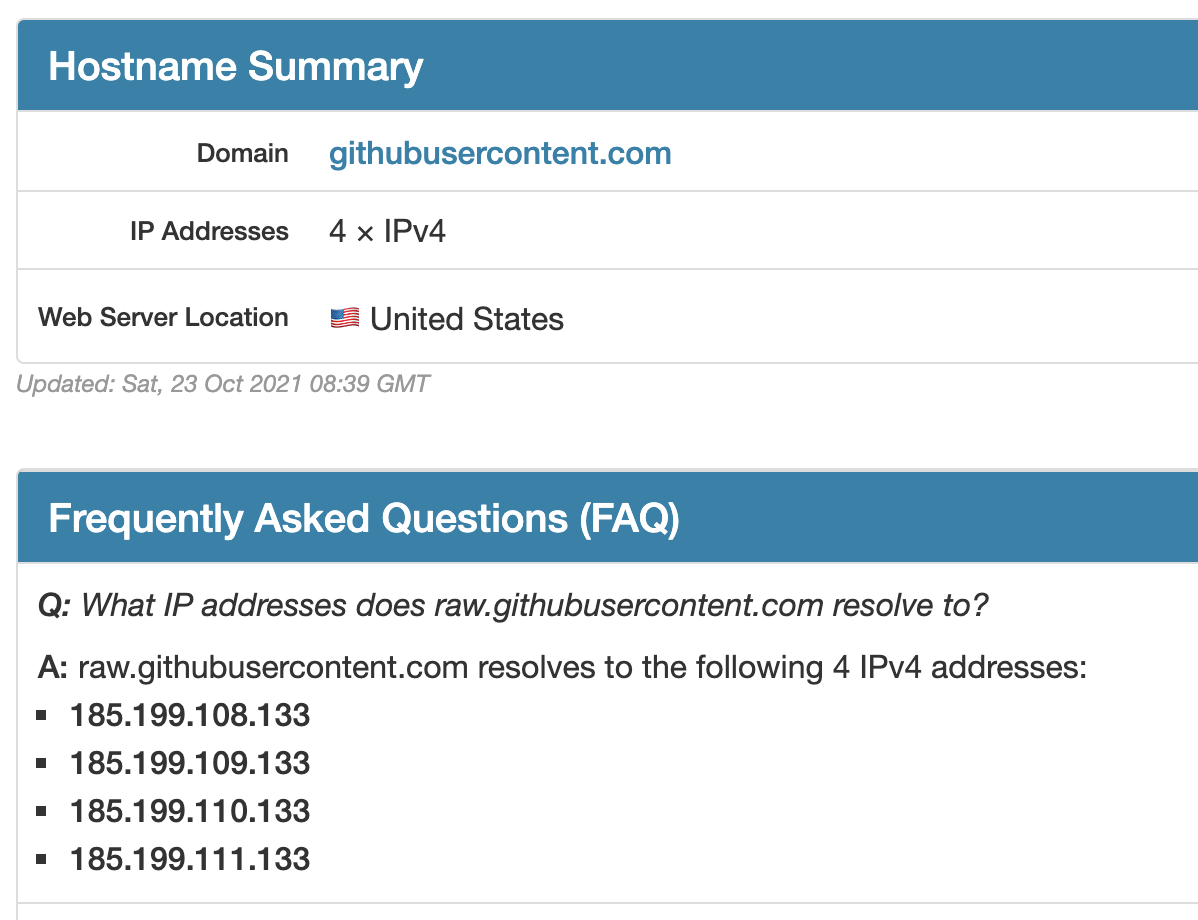Viewport: 1198px width, 920px height.
Task: Open the githubusercontent.com domain link
Action: click(500, 154)
